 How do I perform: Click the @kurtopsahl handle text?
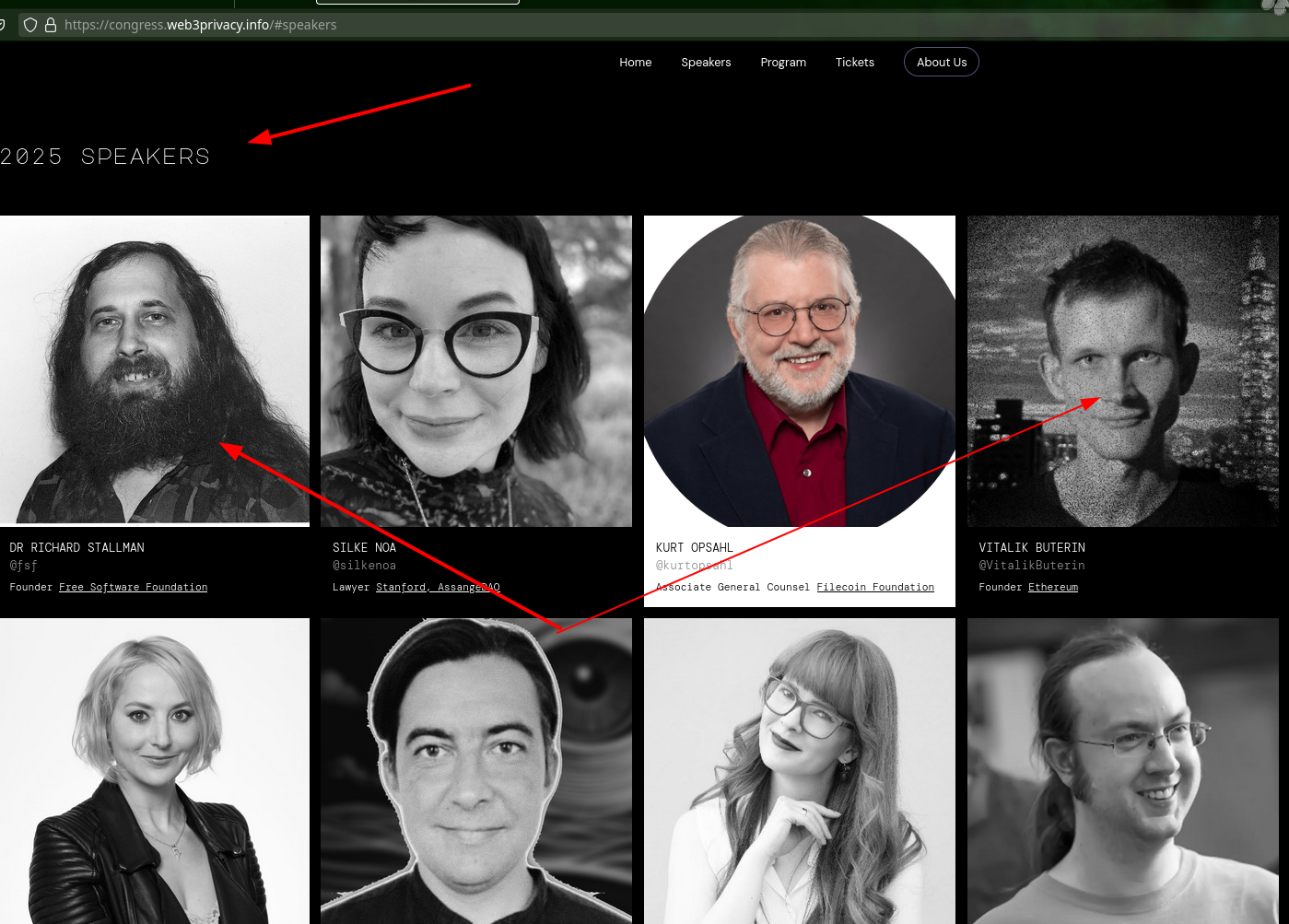tap(694, 566)
